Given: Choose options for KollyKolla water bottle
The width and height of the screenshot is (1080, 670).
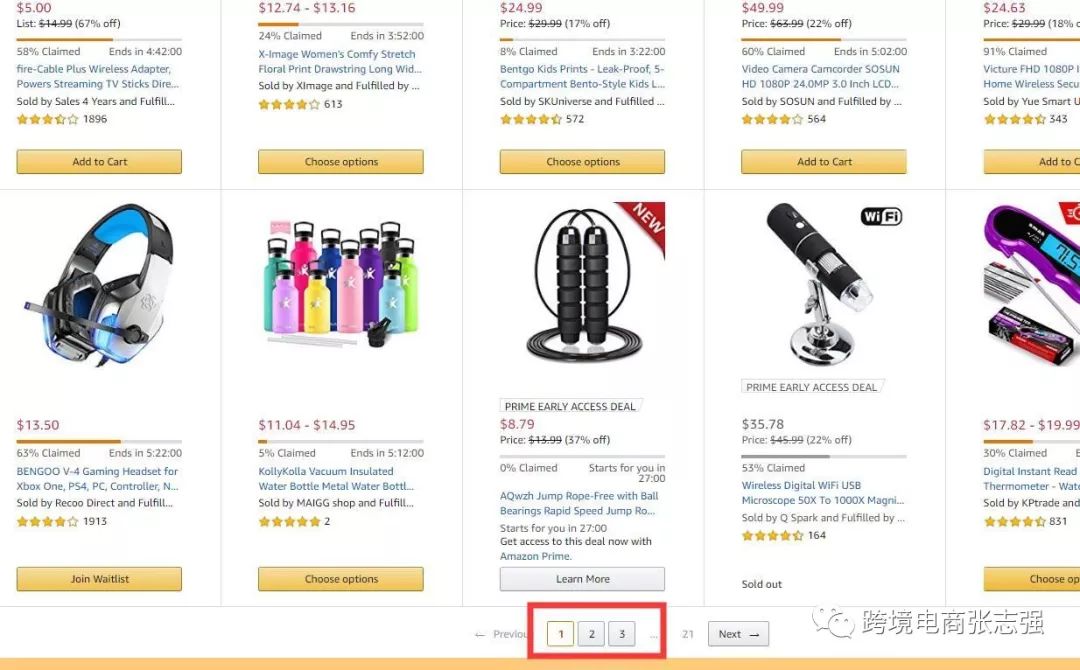Looking at the screenshot, I should [x=341, y=579].
